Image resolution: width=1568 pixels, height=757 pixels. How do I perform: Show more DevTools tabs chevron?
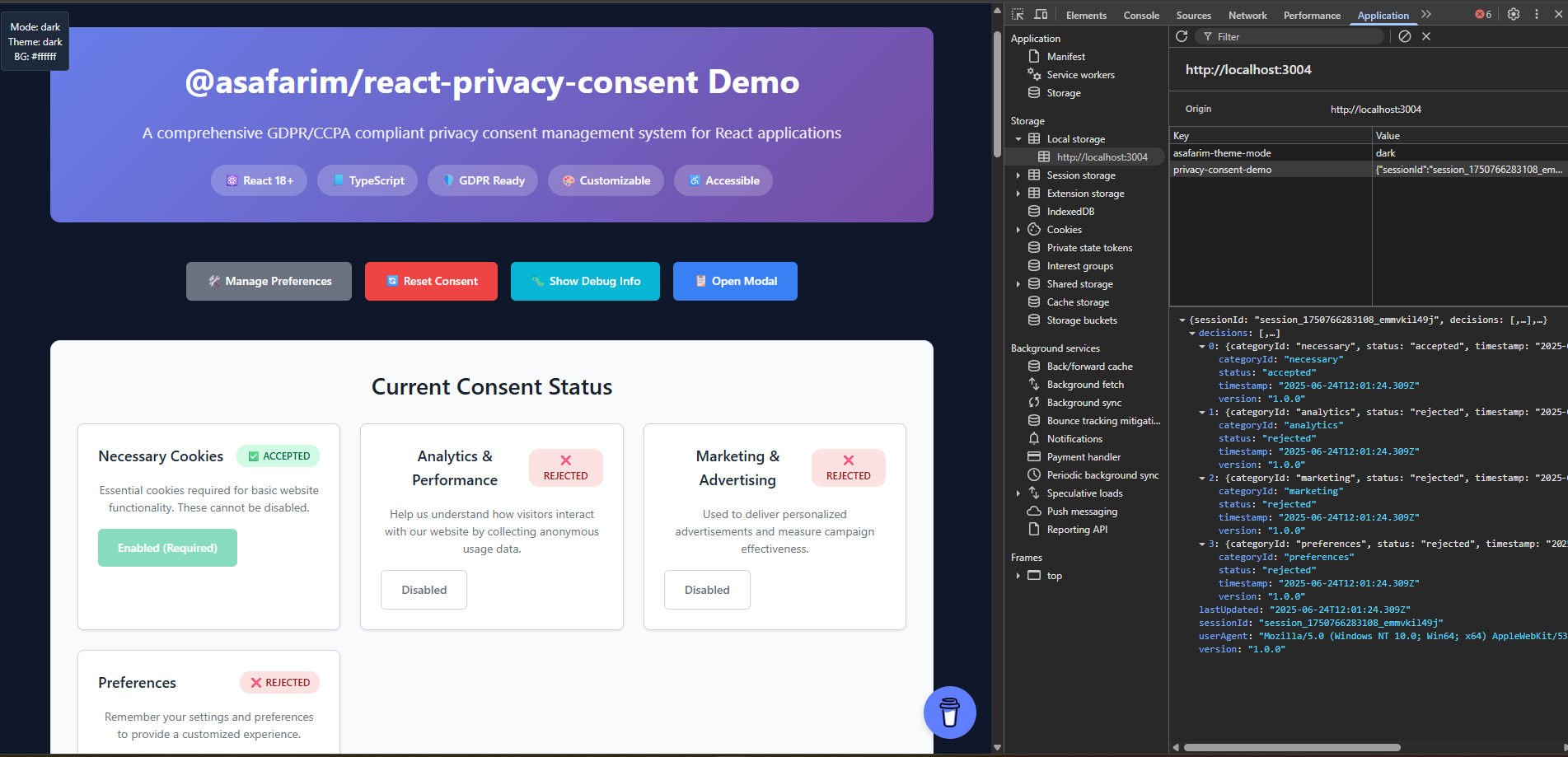point(1426,15)
